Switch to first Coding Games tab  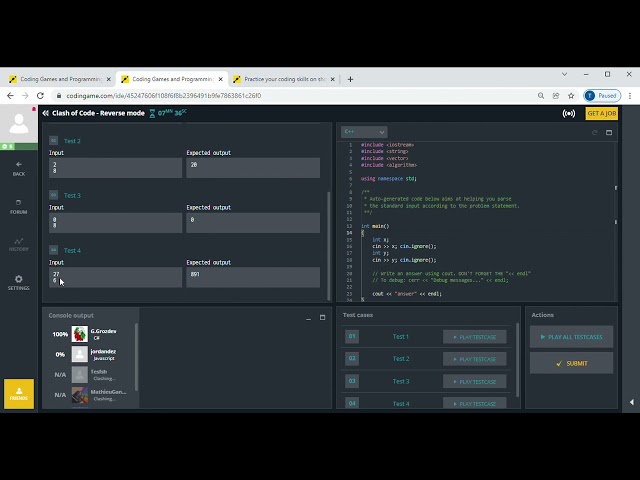[x=59, y=79]
